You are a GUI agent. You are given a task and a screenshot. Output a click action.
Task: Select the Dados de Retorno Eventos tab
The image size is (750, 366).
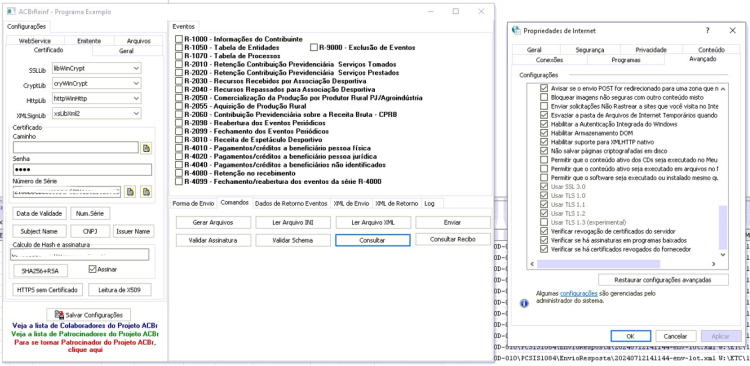[291, 203]
